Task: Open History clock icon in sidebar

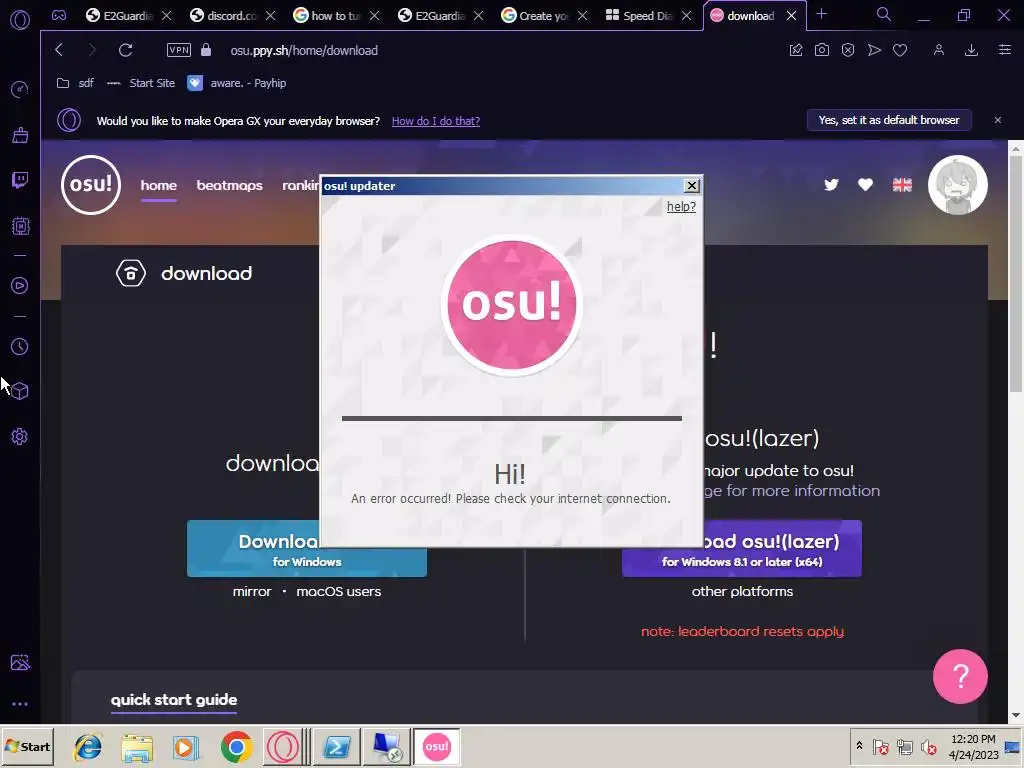Action: 20,347
